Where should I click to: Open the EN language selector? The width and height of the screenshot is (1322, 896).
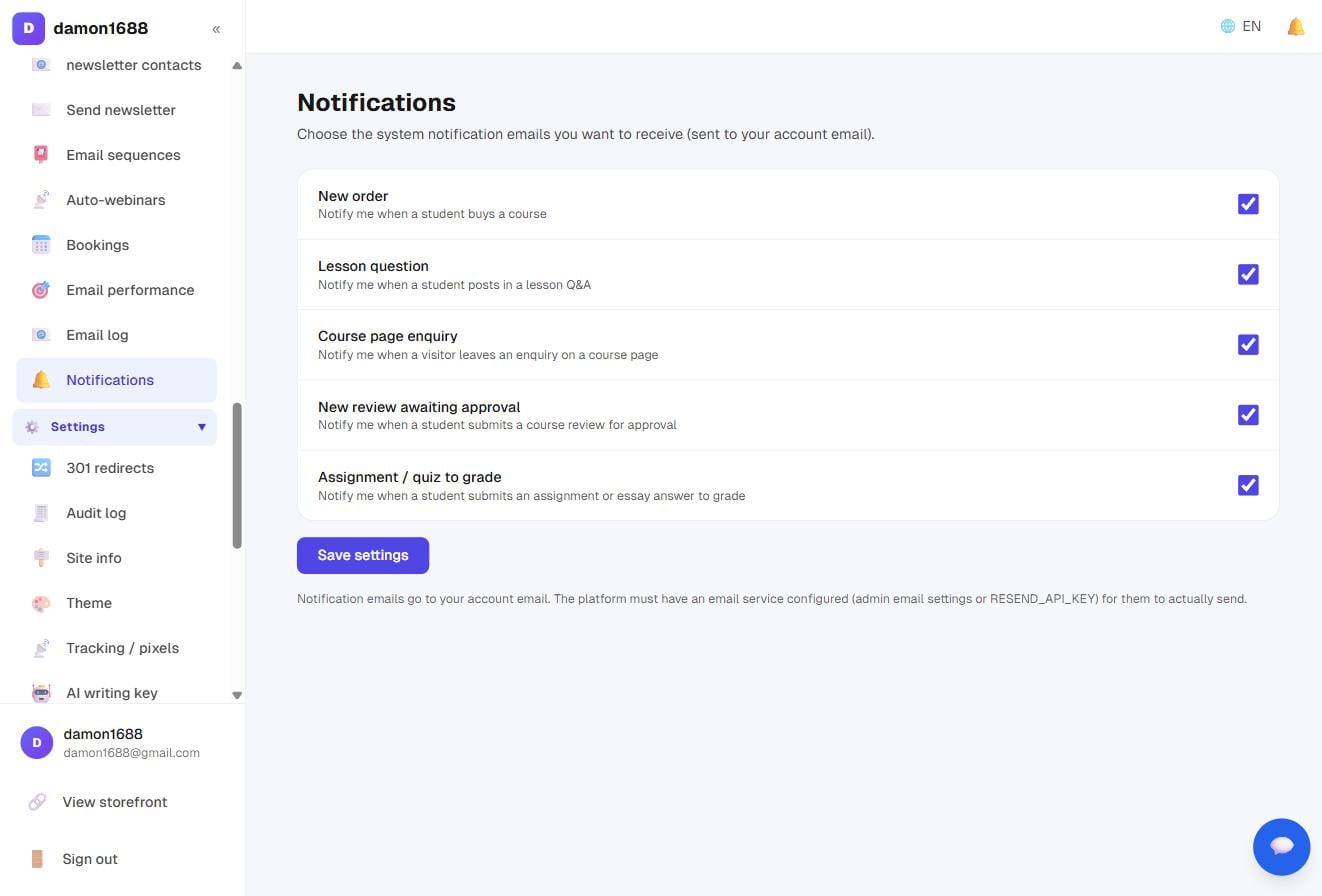click(x=1241, y=26)
